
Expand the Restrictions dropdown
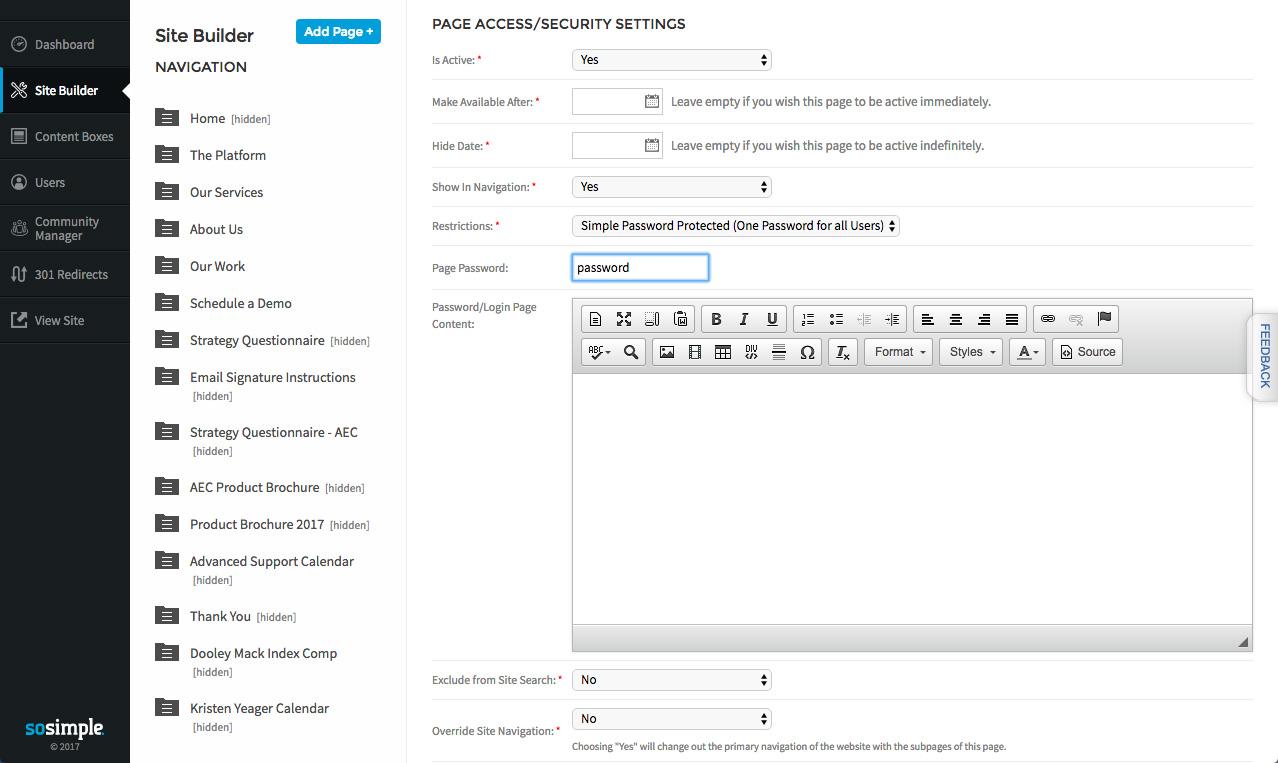735,226
